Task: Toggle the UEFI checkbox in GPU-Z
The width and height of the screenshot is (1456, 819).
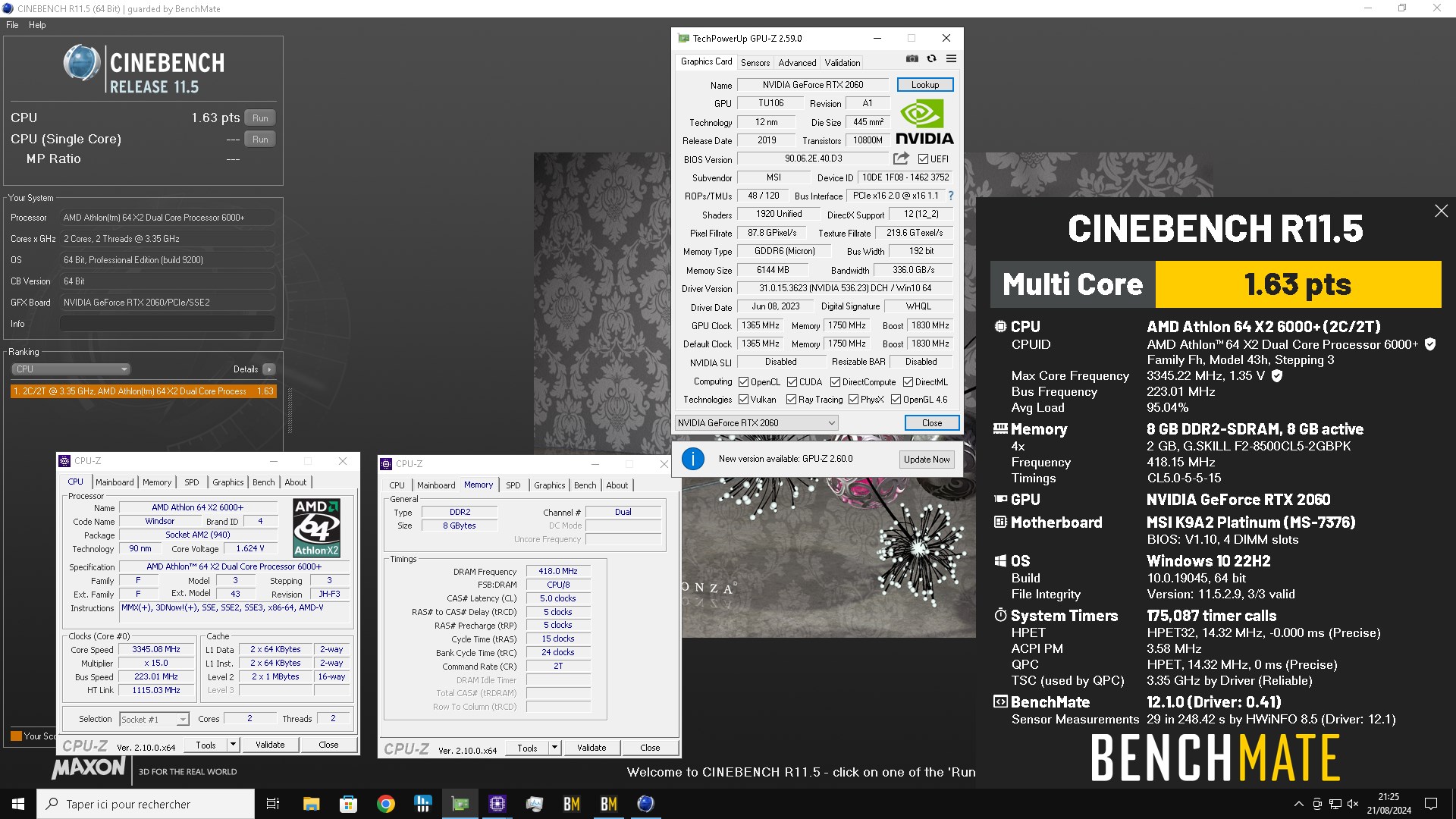Action: 923,159
